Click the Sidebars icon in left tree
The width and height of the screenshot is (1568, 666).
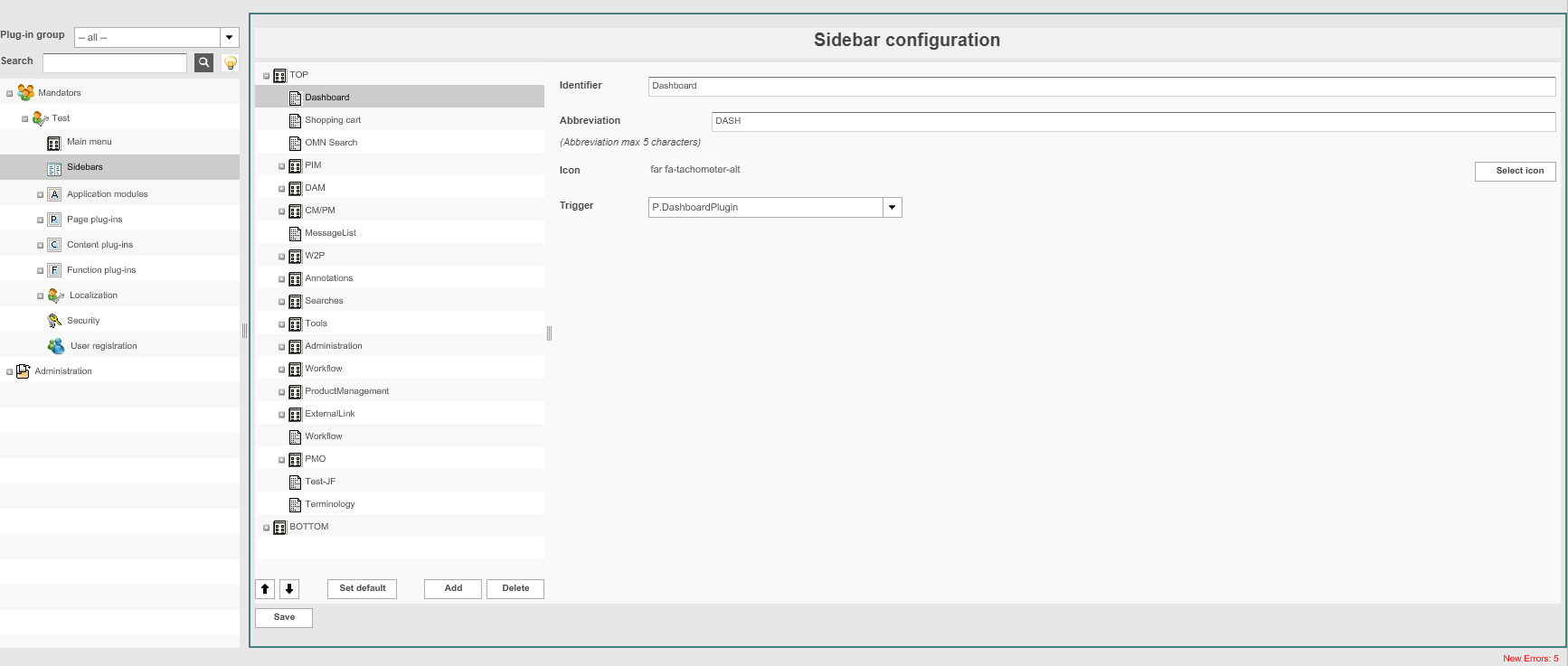[54, 168]
